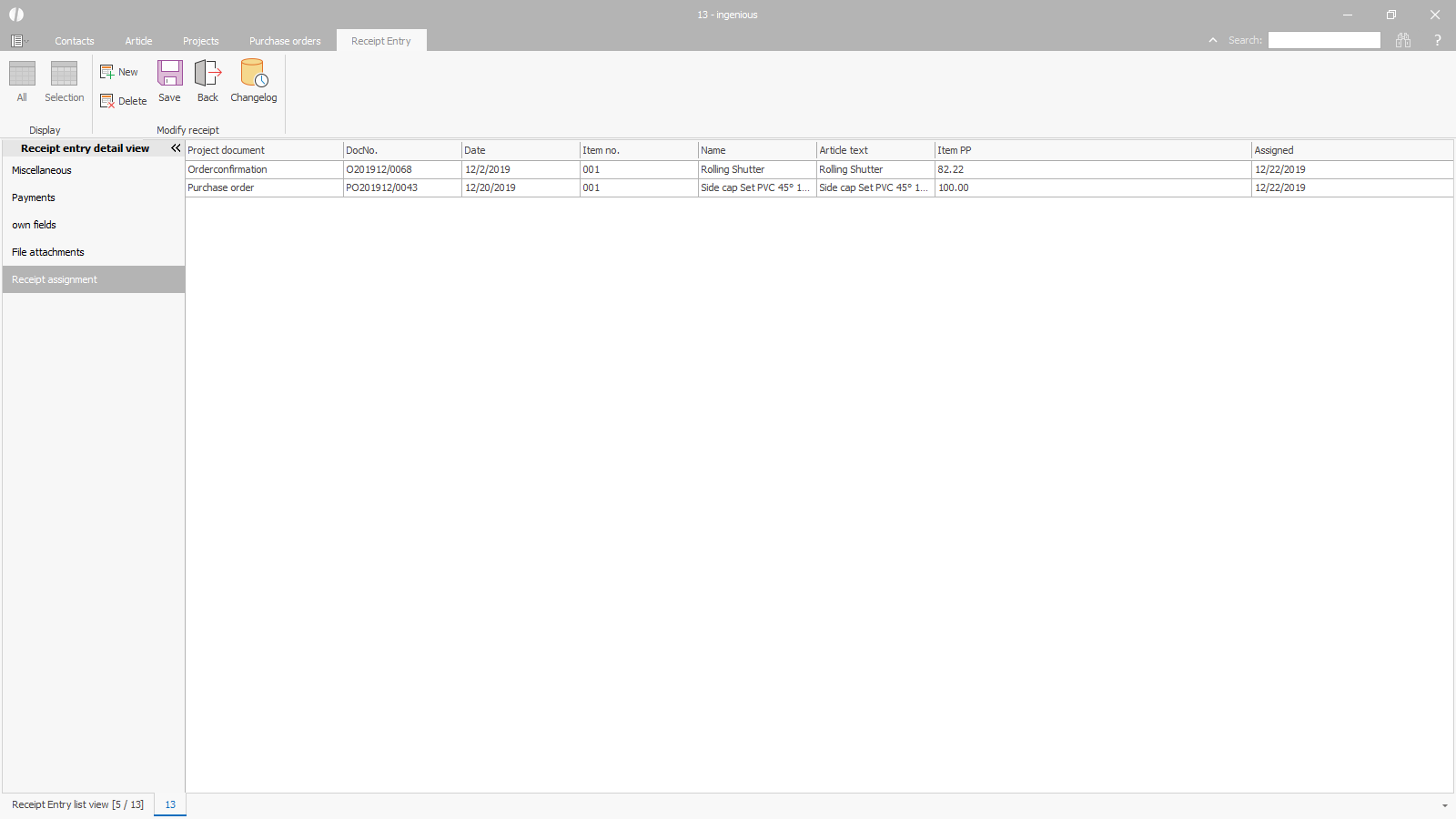Collapse the ribbon with the chevron arrow
Image resolution: width=1456 pixels, height=819 pixels.
(1212, 40)
